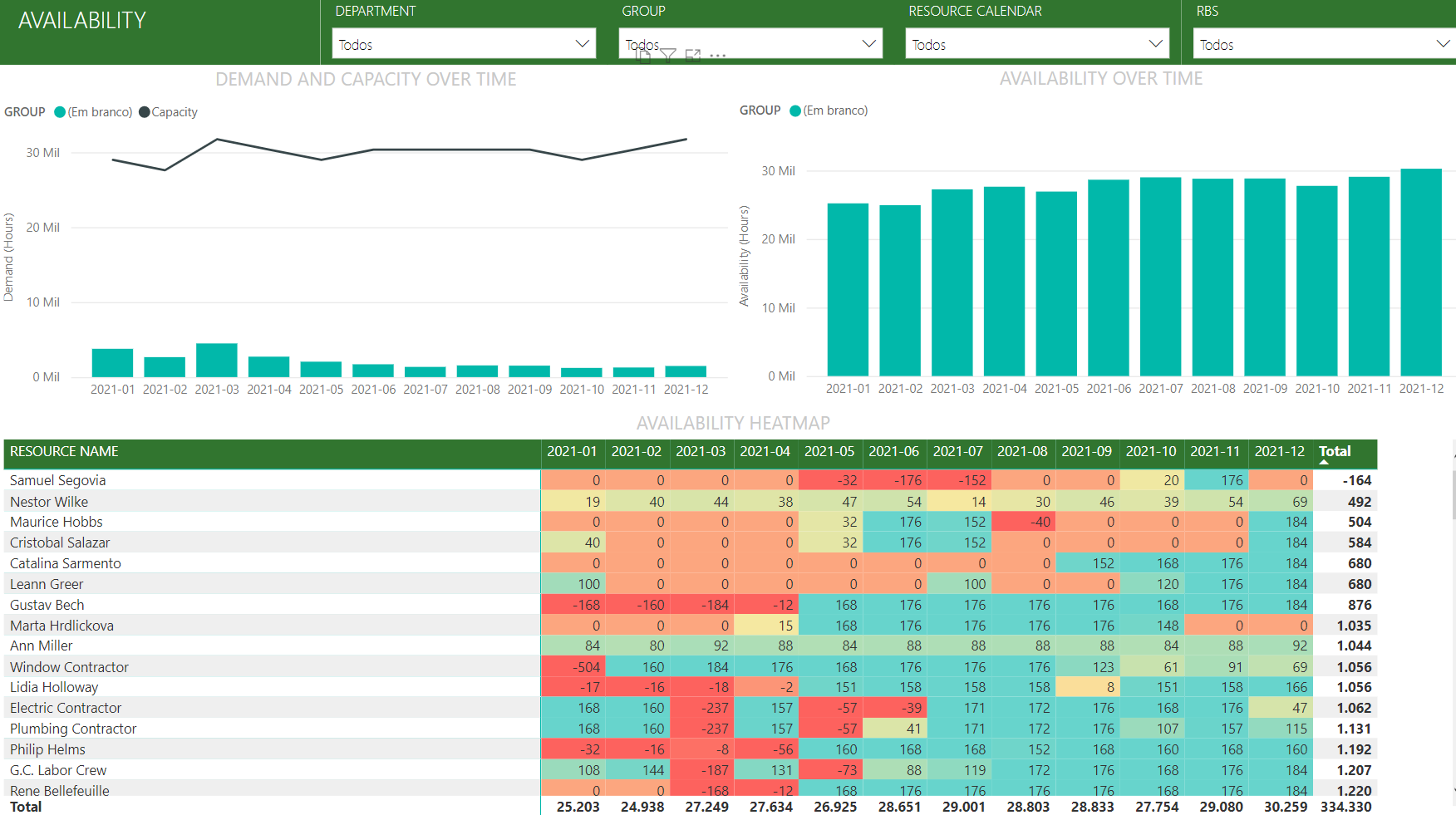The width and height of the screenshot is (1456, 815).
Task: Select the Leann Greer row name
Action: pos(47,584)
